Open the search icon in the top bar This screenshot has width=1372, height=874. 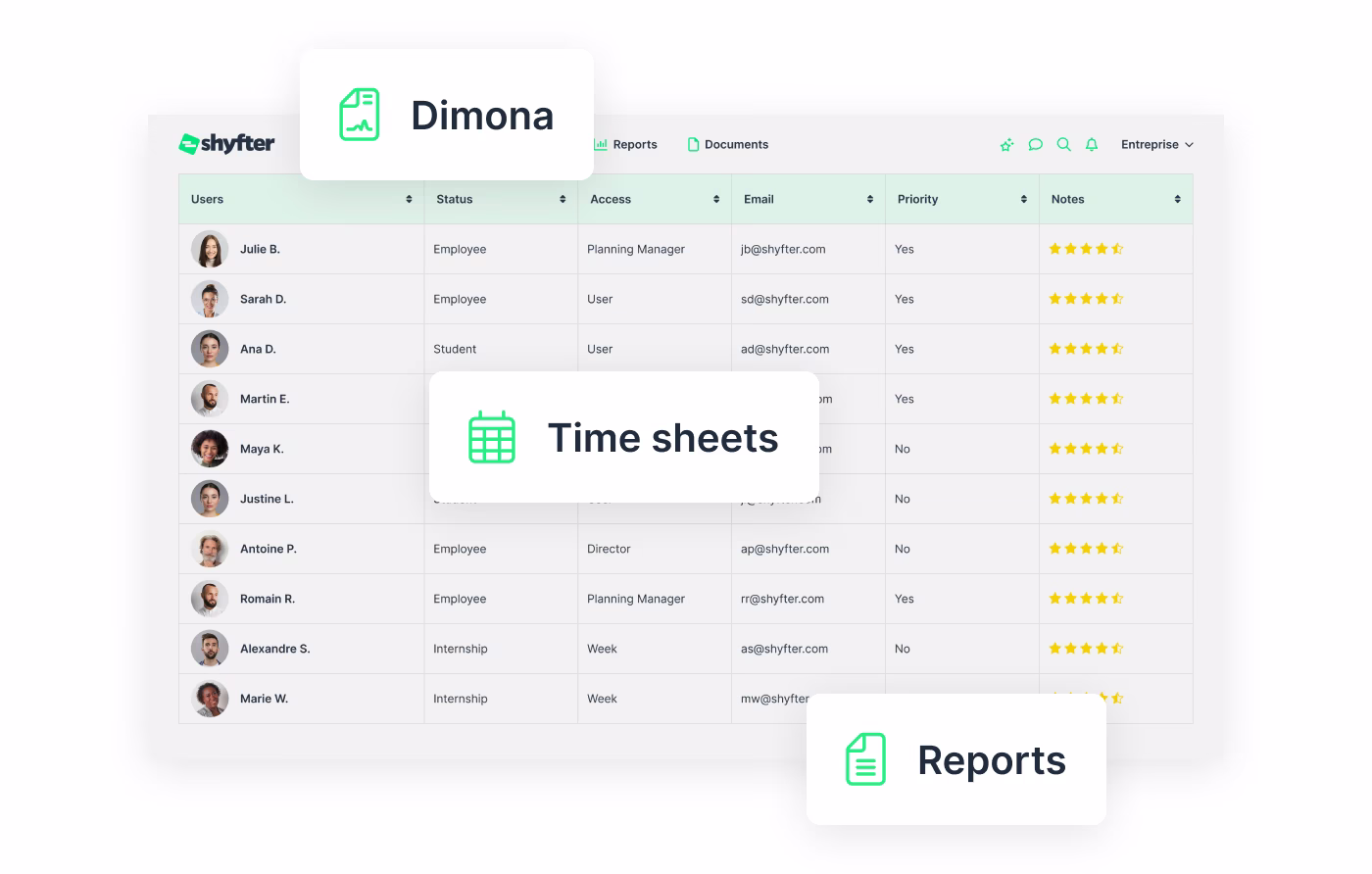tap(1063, 144)
